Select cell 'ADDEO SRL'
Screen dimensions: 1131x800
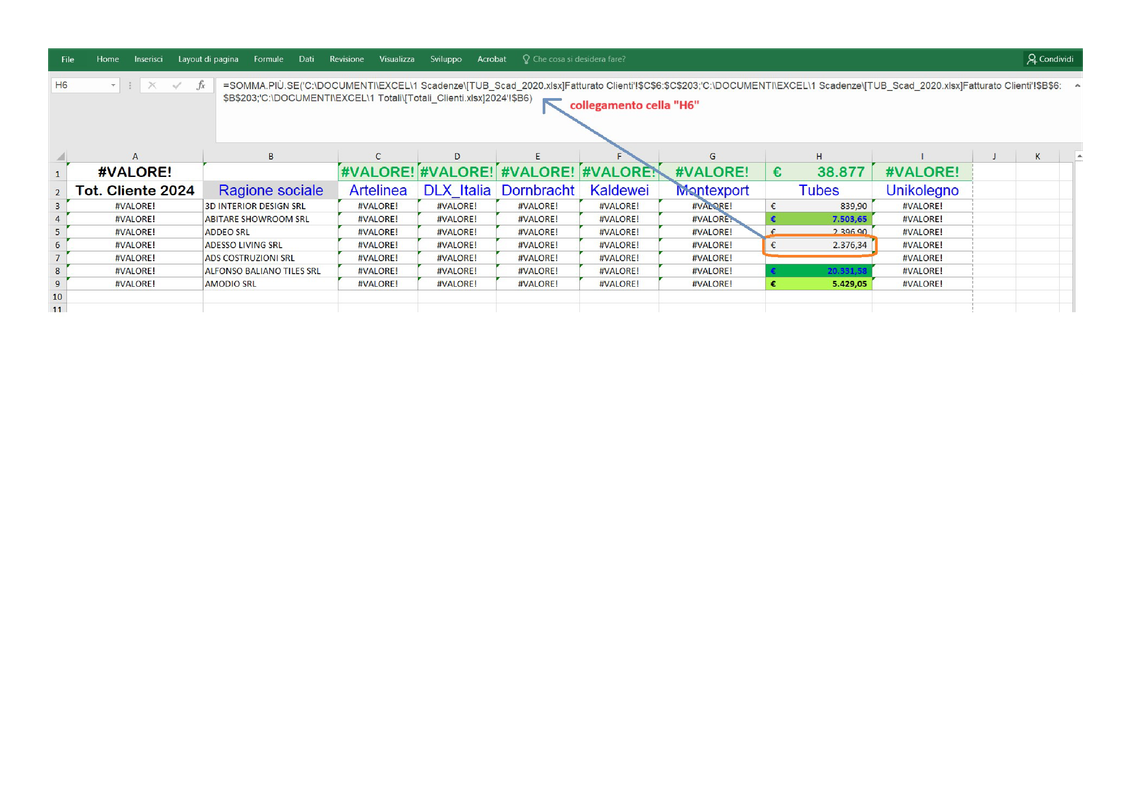click(270, 232)
